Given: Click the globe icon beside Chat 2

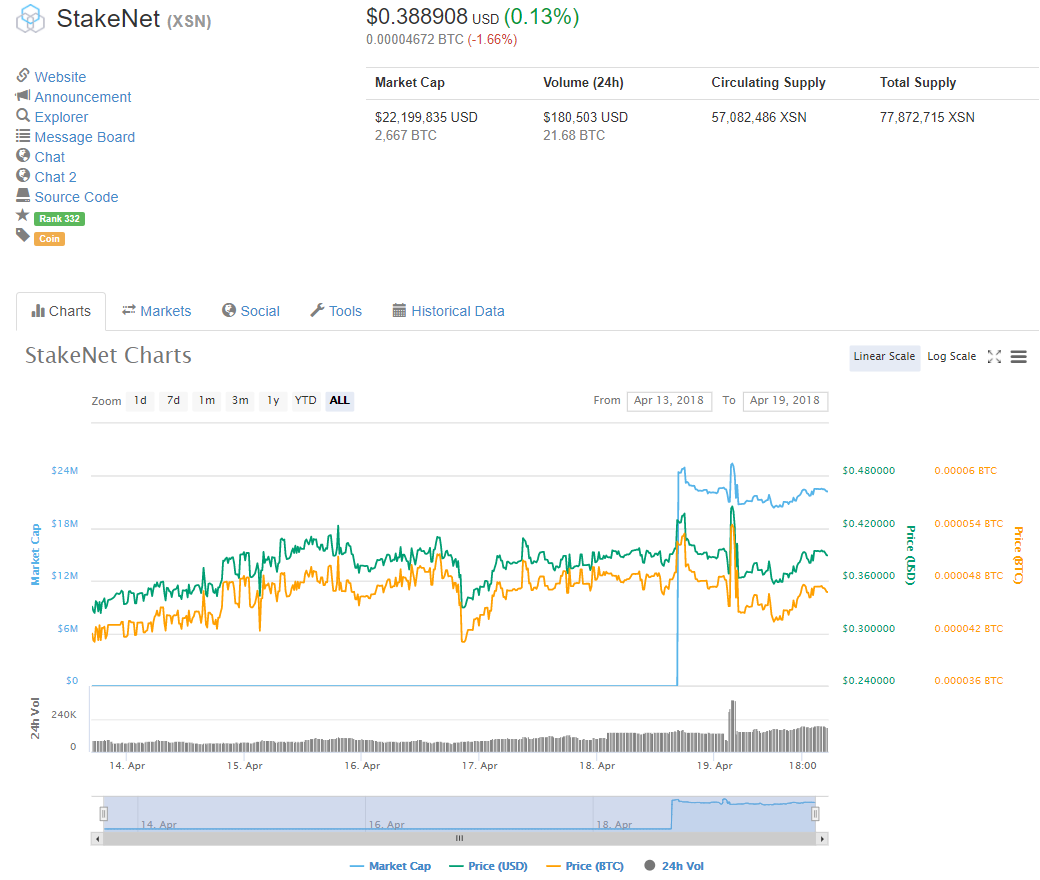Looking at the screenshot, I should pos(23,176).
